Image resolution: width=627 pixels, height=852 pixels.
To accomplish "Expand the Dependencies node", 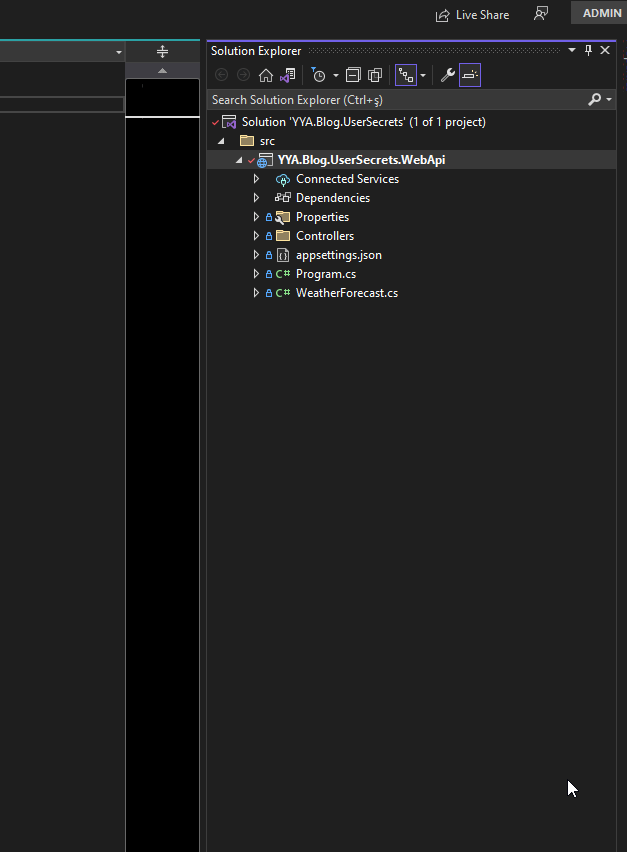I will point(256,198).
